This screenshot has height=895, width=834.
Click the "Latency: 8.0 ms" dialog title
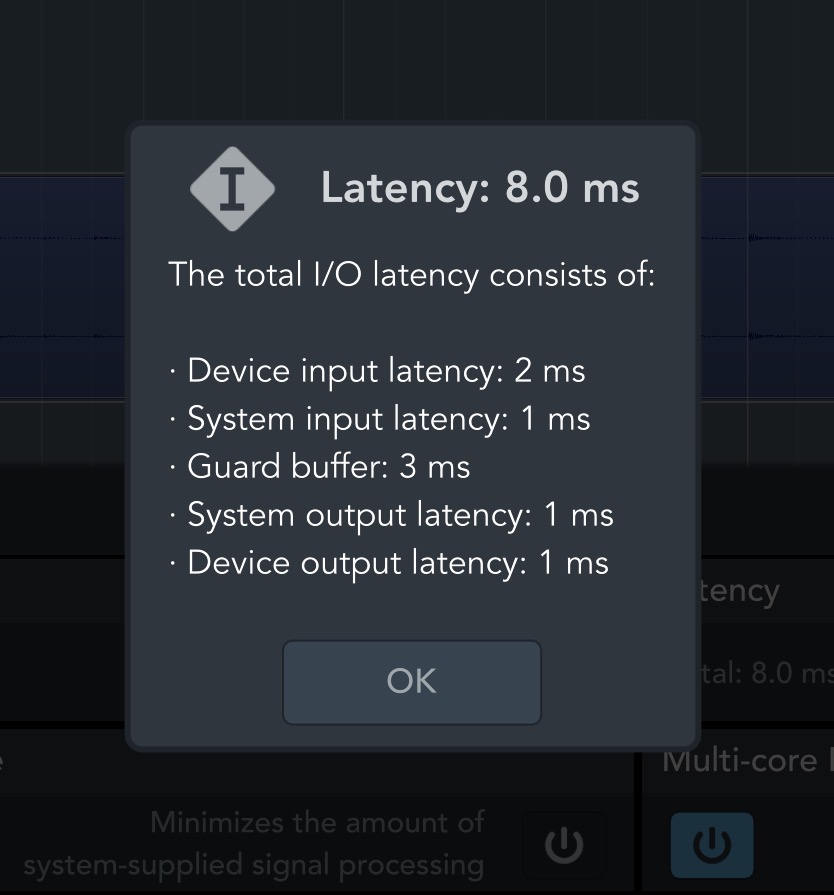[x=479, y=188]
